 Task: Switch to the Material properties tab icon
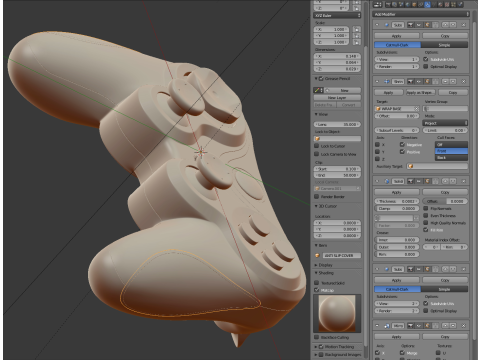[x=441, y=4]
